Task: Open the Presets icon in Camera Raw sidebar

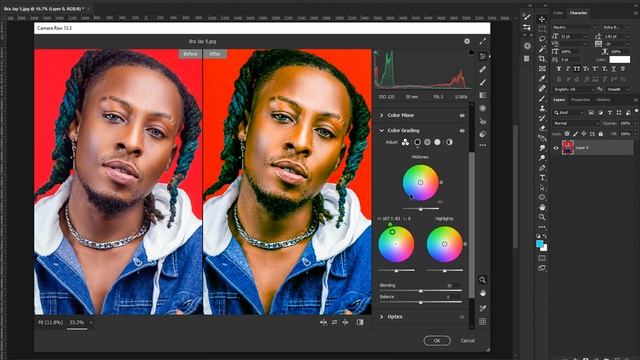Action: [x=483, y=134]
